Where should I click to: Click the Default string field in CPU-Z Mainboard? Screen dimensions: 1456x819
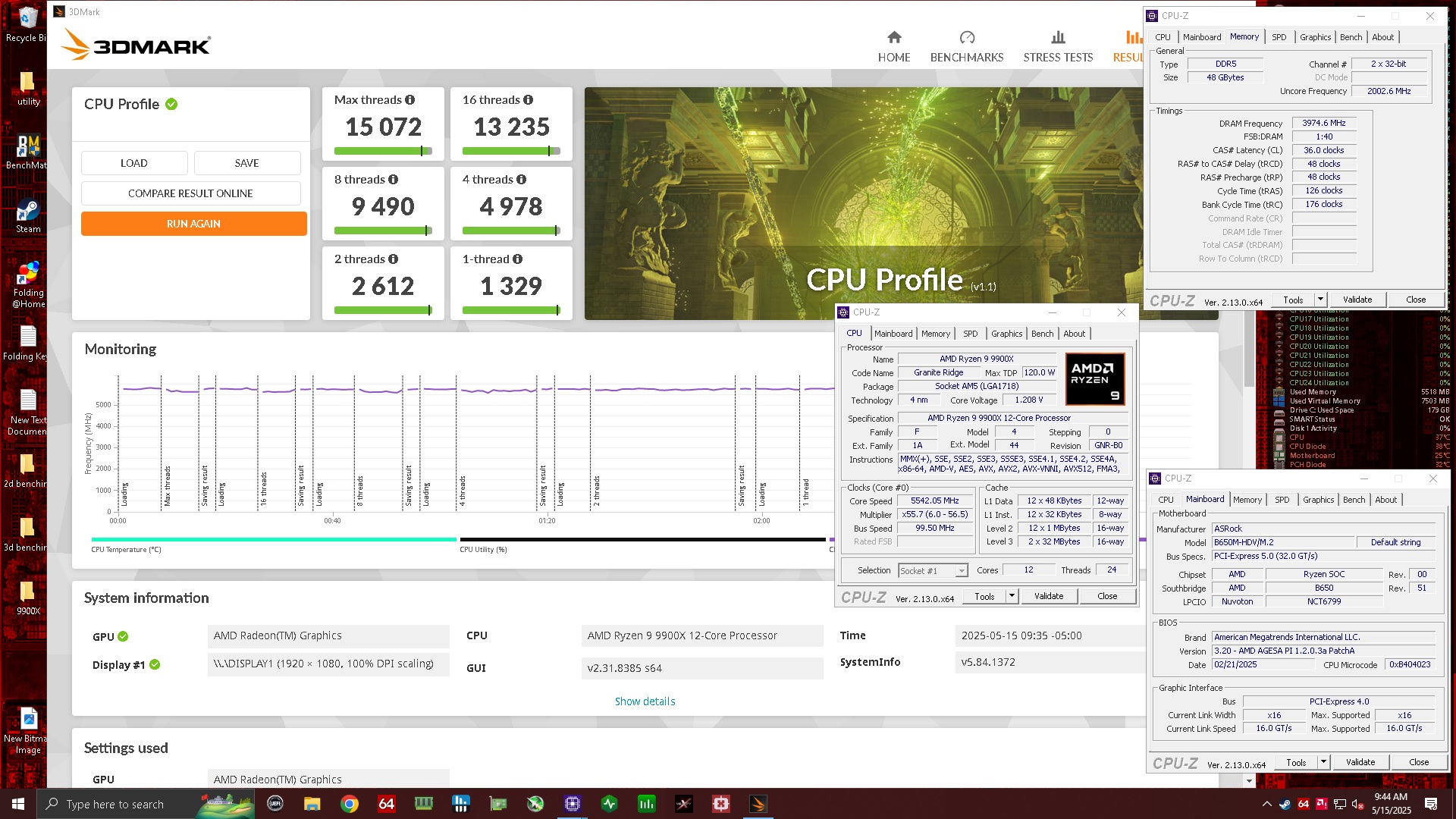(x=1395, y=542)
